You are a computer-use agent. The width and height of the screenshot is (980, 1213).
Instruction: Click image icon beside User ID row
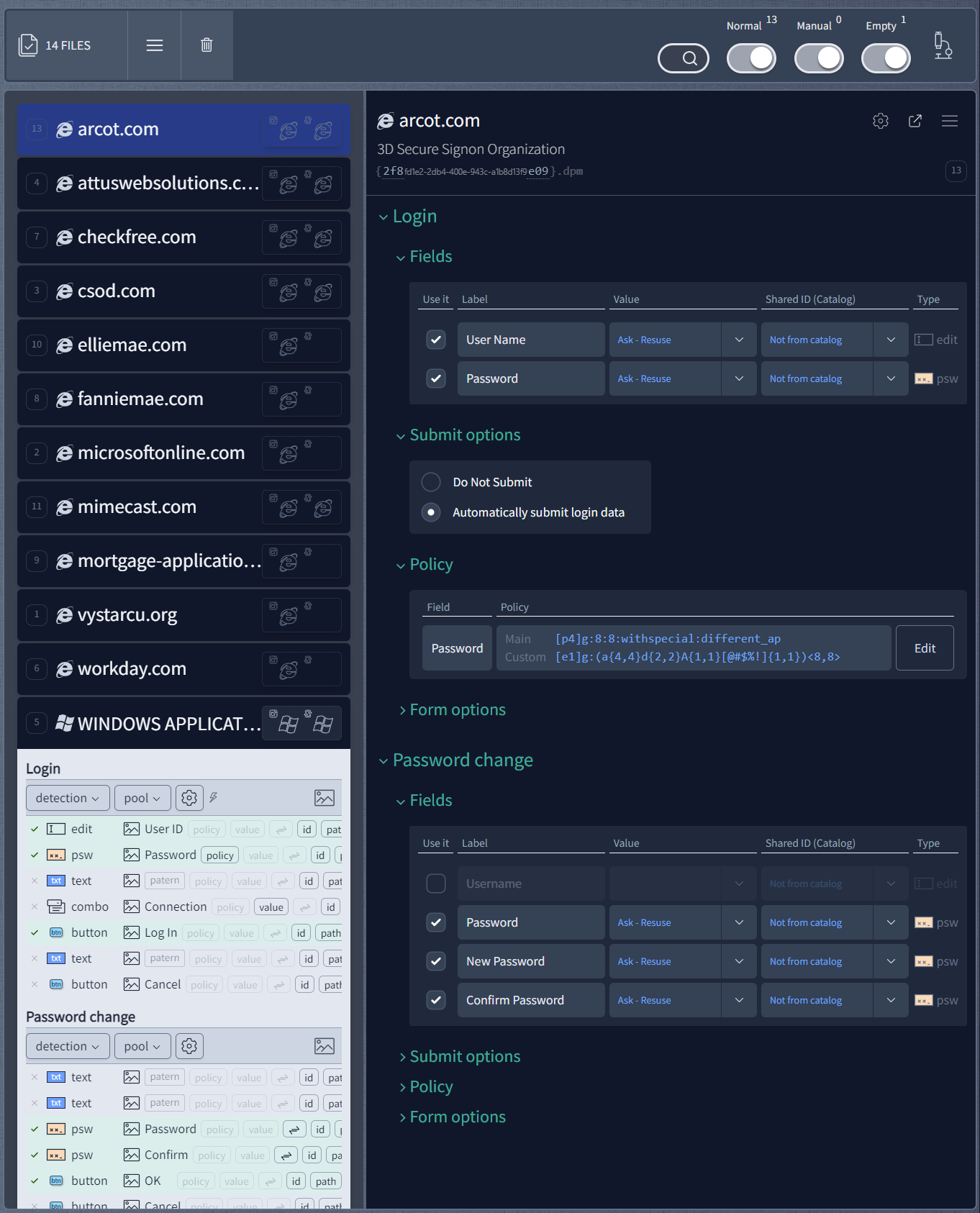point(131,829)
